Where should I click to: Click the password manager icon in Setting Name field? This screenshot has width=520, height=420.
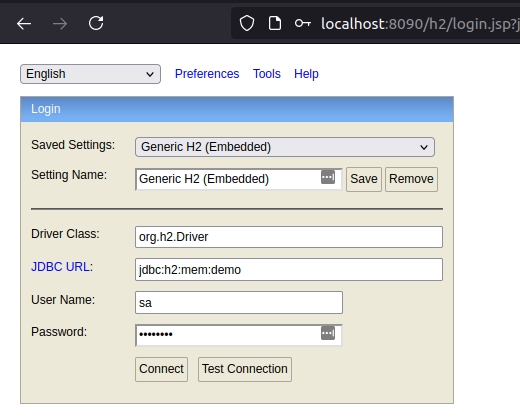tap(328, 177)
